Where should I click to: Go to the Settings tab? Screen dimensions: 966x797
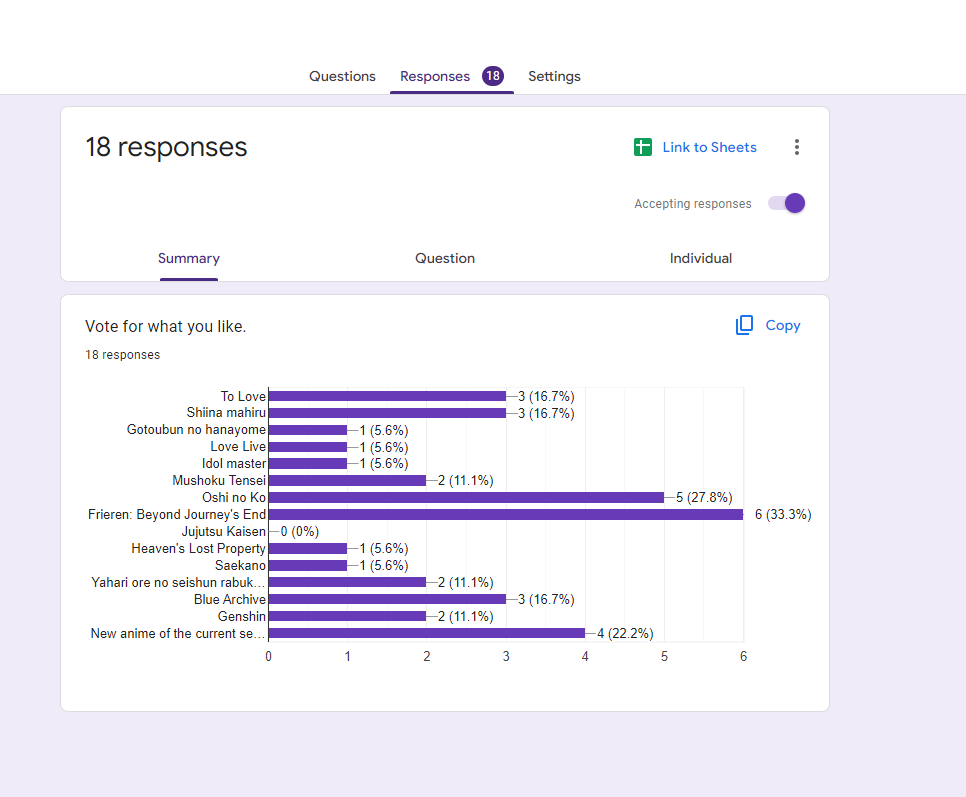tap(554, 76)
